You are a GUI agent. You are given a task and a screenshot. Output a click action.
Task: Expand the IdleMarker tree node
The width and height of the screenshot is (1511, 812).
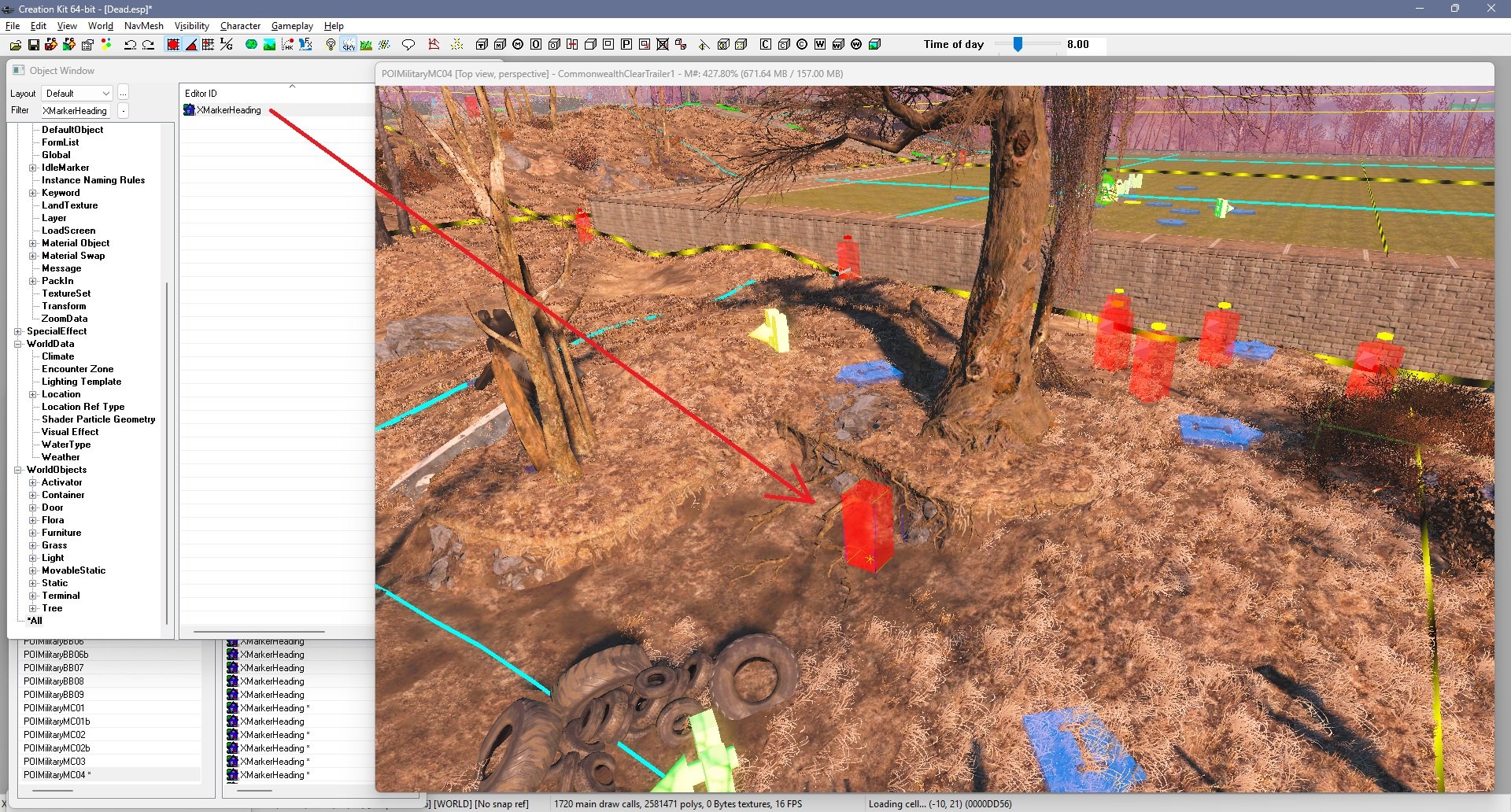[33, 168]
